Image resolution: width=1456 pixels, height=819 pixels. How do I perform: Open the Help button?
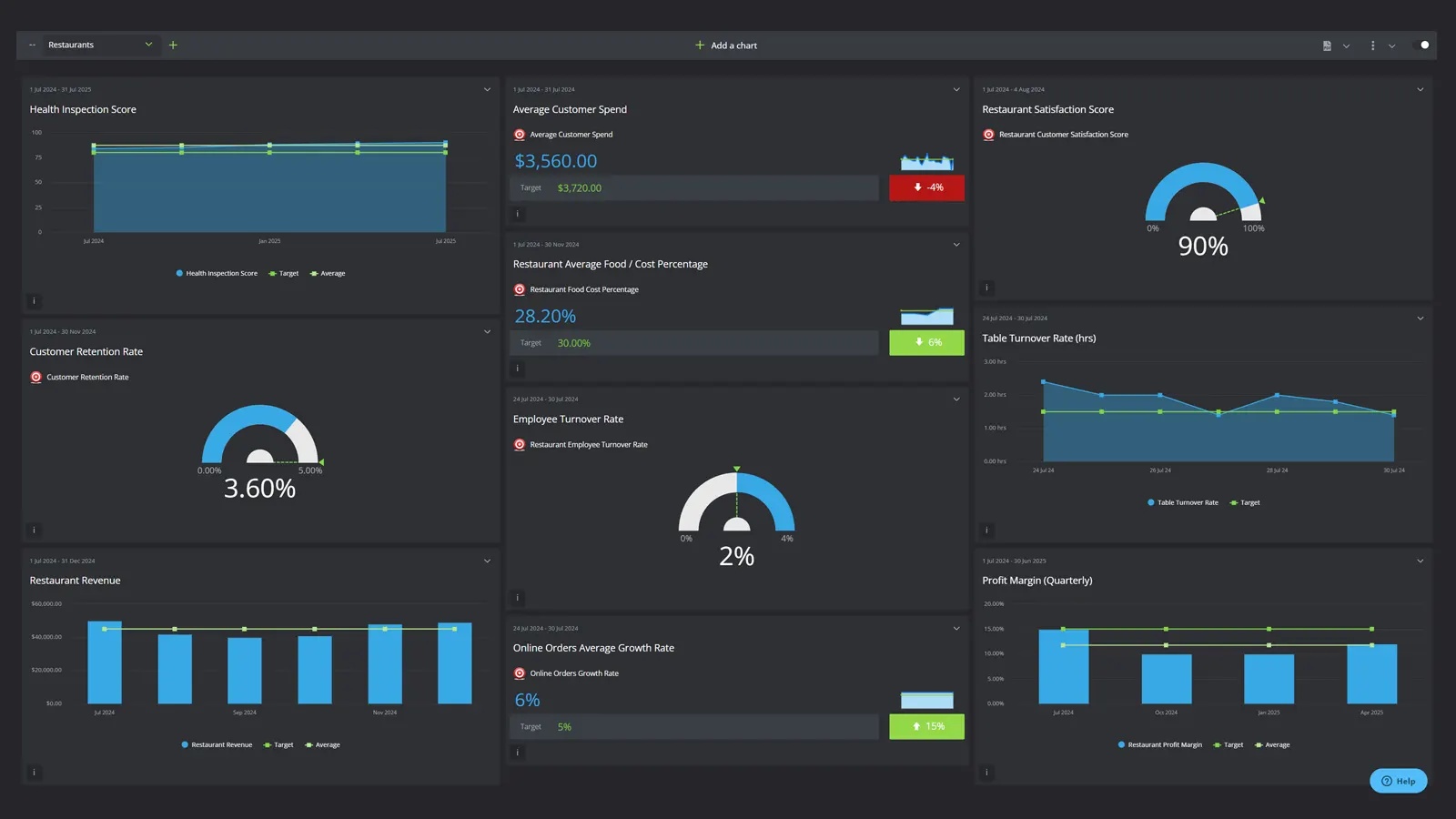pyautogui.click(x=1398, y=781)
